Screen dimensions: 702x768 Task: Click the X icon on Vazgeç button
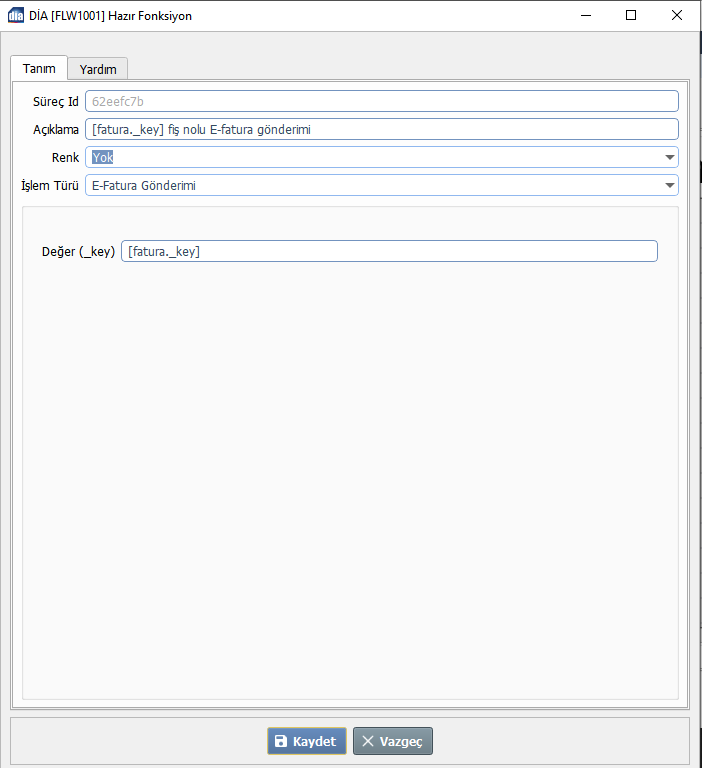click(x=368, y=741)
